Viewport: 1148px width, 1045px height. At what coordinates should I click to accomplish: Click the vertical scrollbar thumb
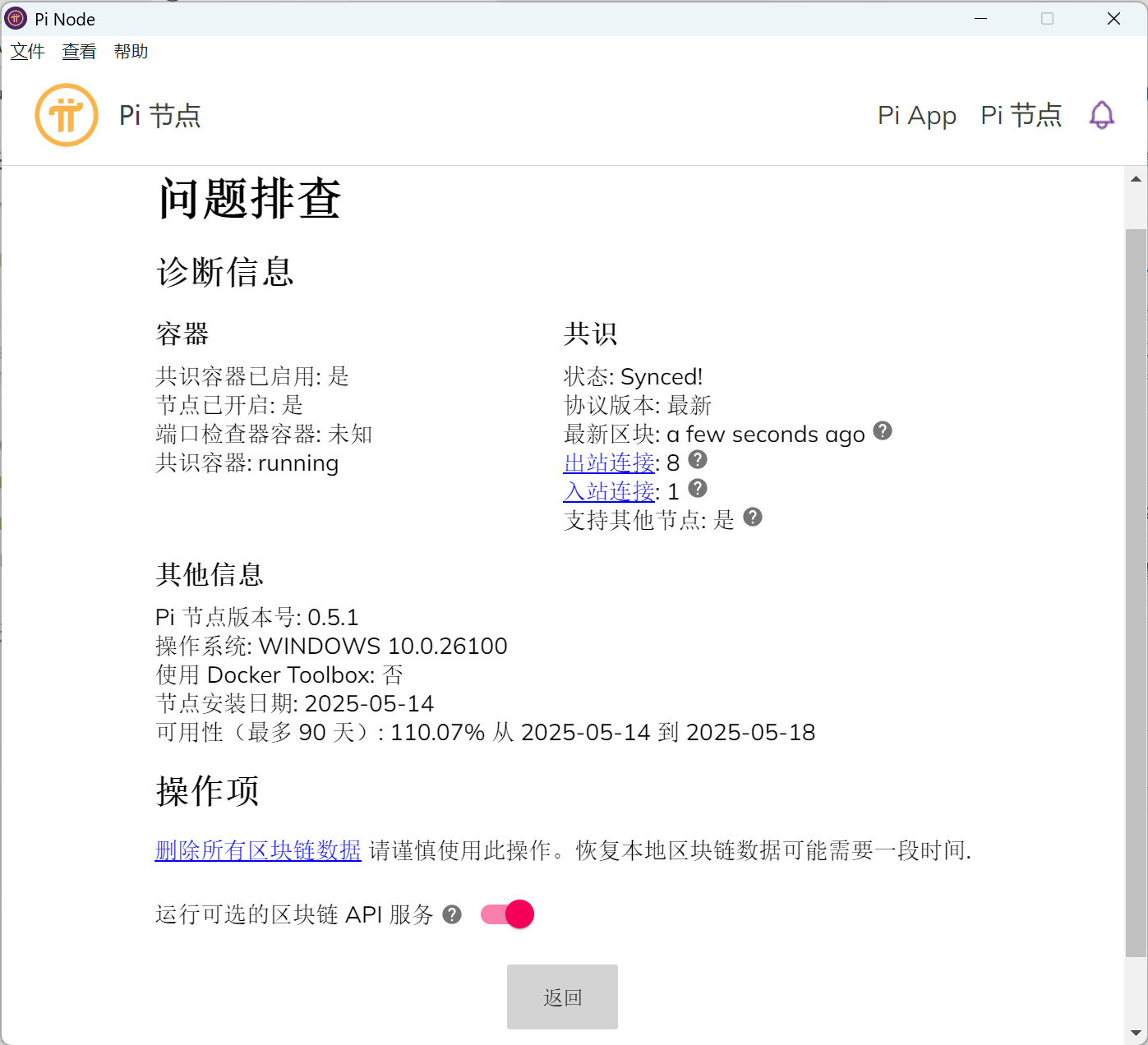coord(1136,593)
